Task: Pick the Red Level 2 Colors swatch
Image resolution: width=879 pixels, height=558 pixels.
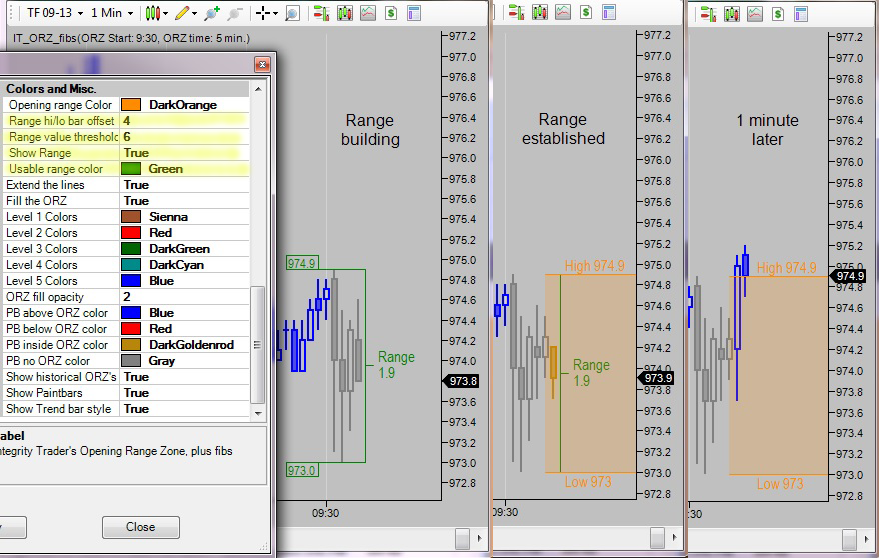Action: pyautogui.click(x=131, y=233)
